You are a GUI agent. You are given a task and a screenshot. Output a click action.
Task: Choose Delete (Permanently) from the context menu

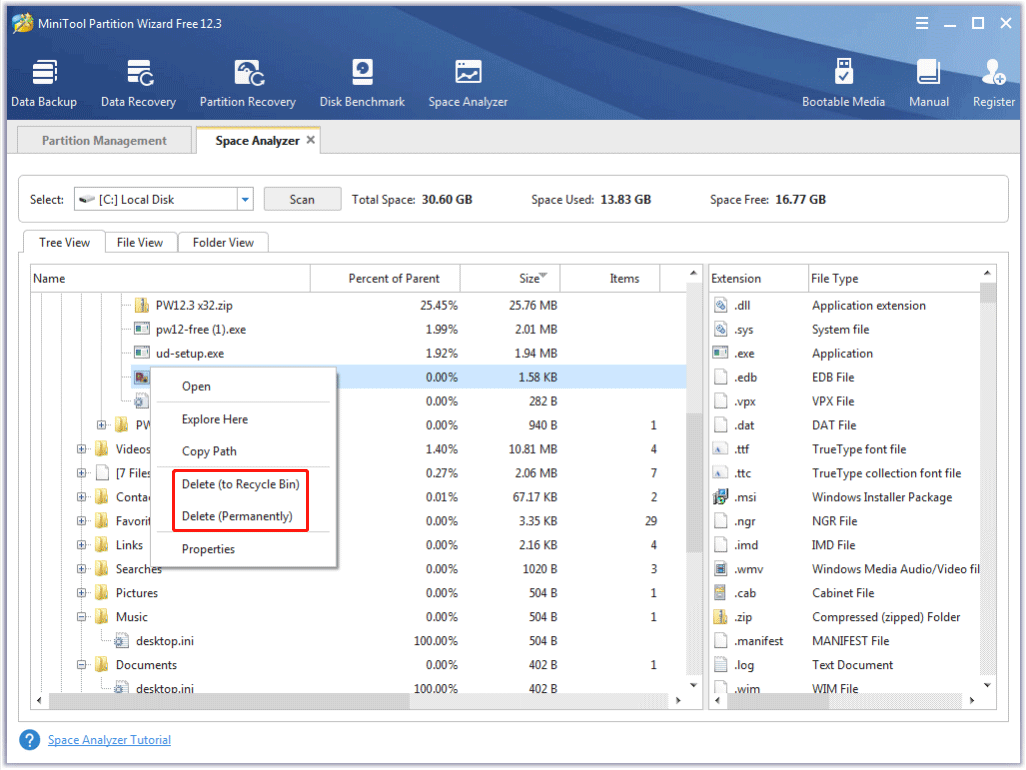click(x=237, y=516)
